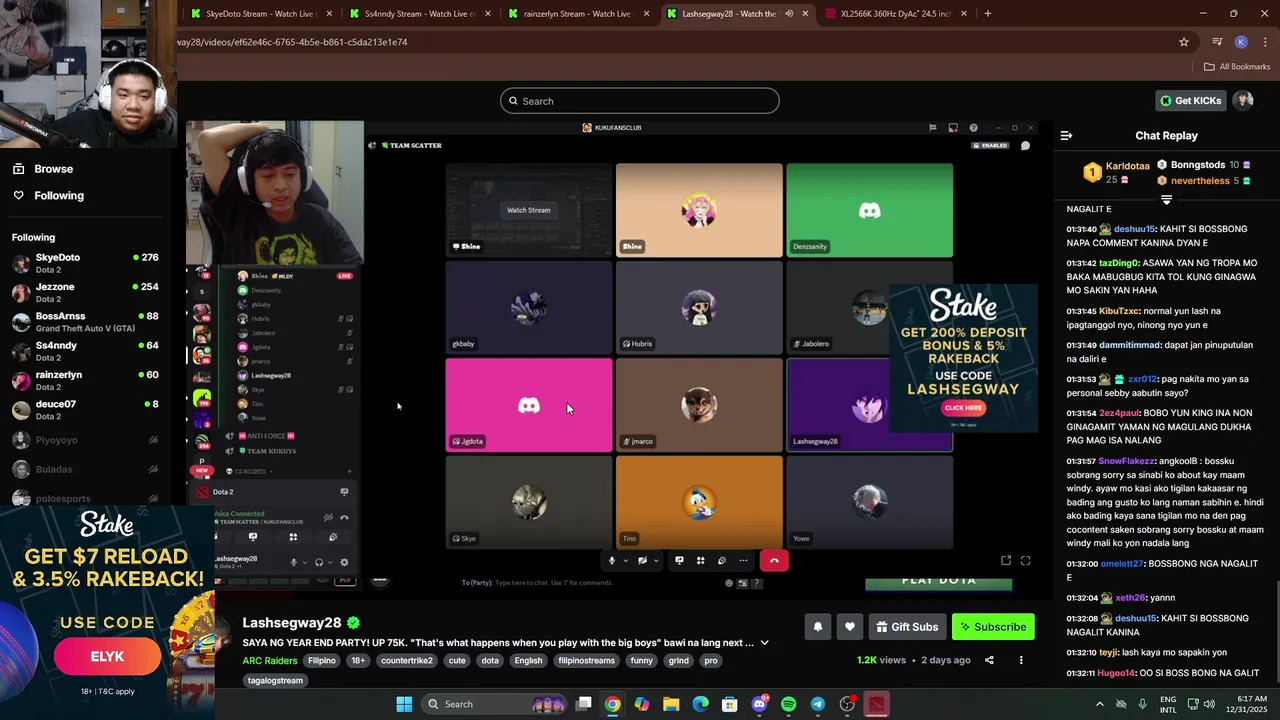This screenshot has height=720, width=1280.
Task: Click the Lashsegway28 channel name
Action: 292,623
